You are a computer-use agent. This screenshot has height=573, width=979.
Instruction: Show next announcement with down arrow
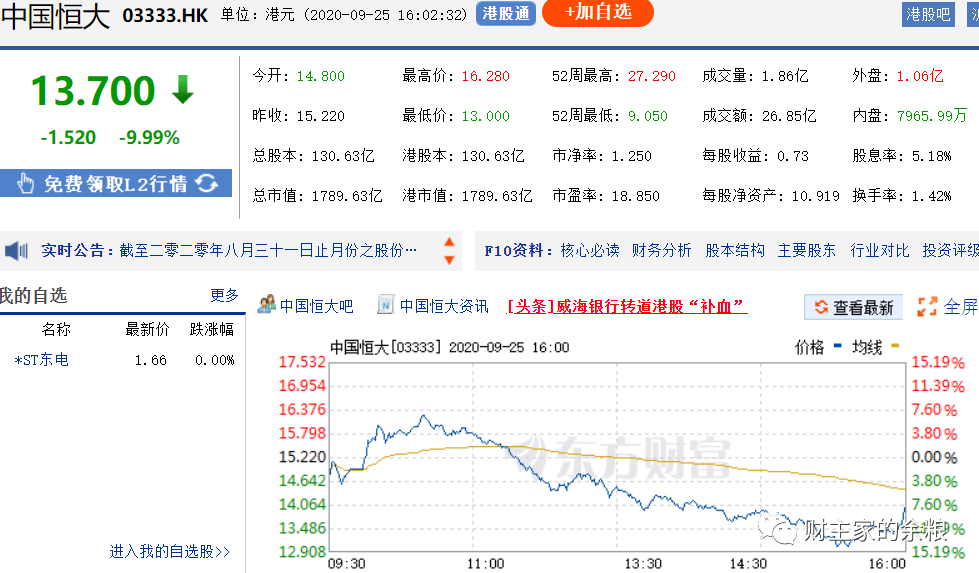click(449, 260)
